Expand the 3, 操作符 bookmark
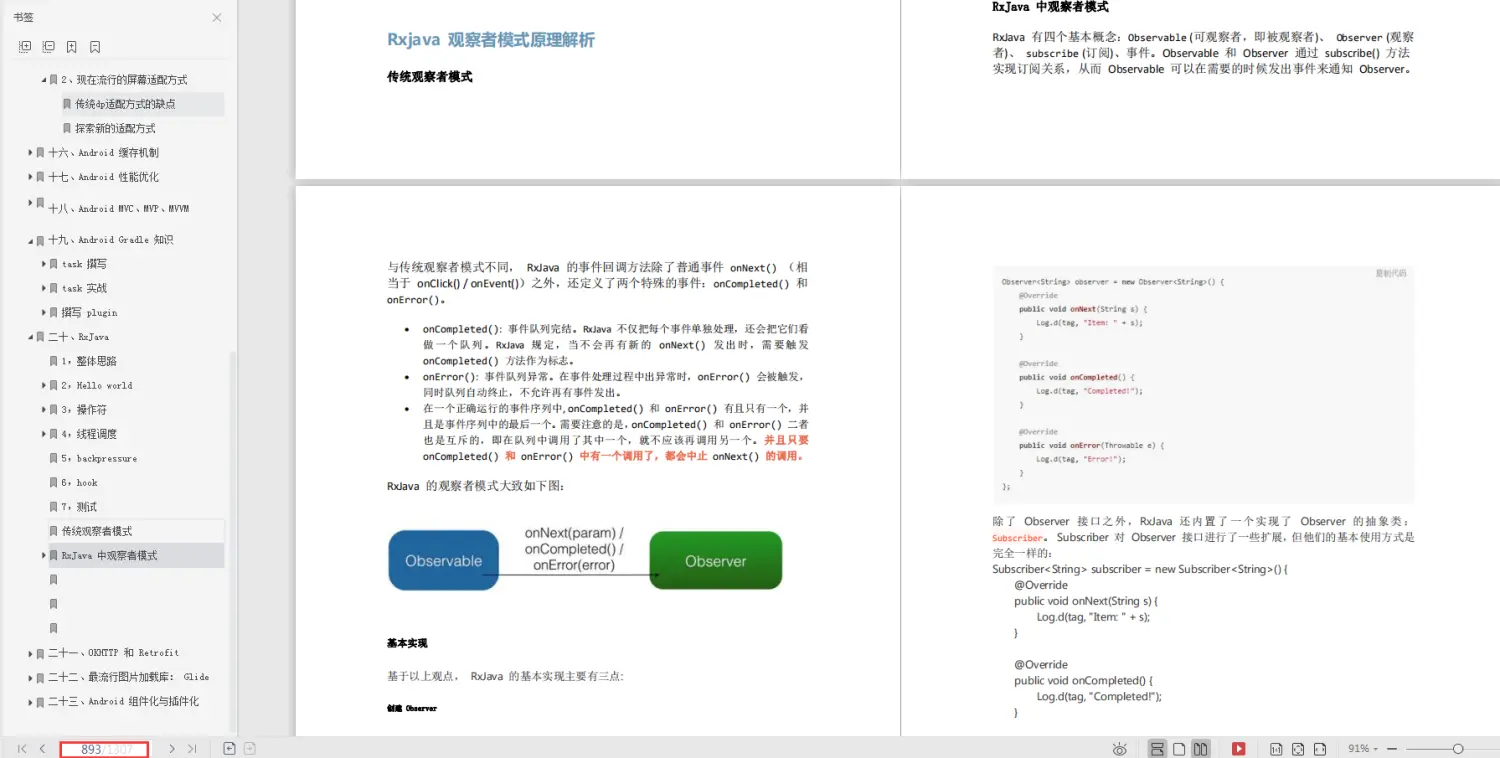The width and height of the screenshot is (1500, 758). click(44, 410)
